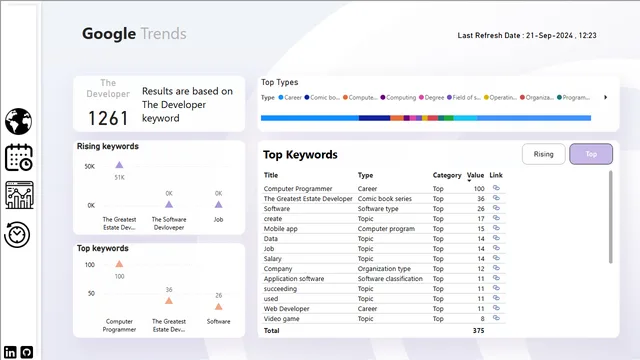Image resolution: width=640 pixels, height=360 pixels.
Task: Open link icon for Computer Programmer row
Action: pos(496,188)
